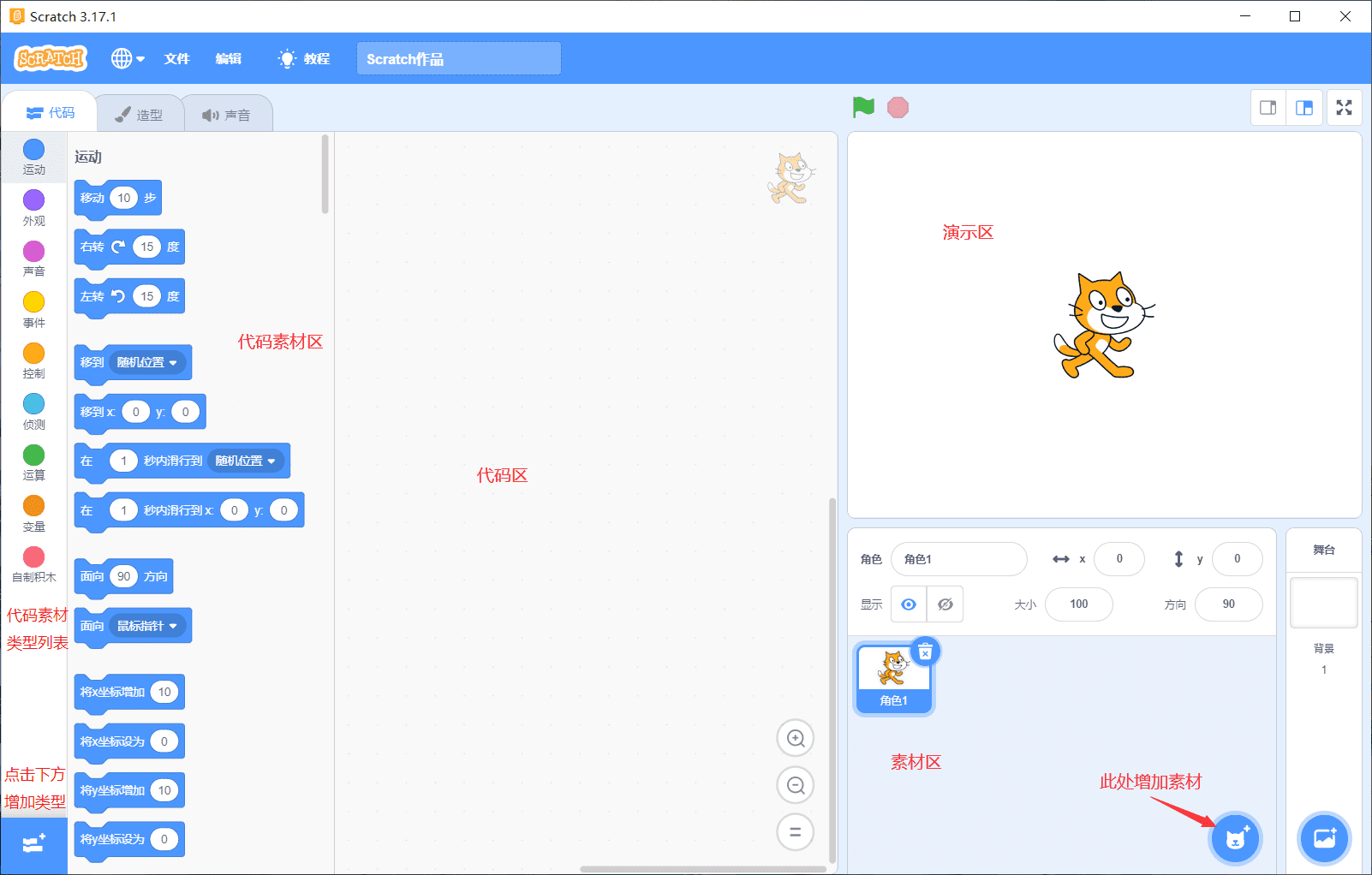Click the 将y坐标增加 10 block
Screen dimensions: 1372x875
click(x=129, y=791)
